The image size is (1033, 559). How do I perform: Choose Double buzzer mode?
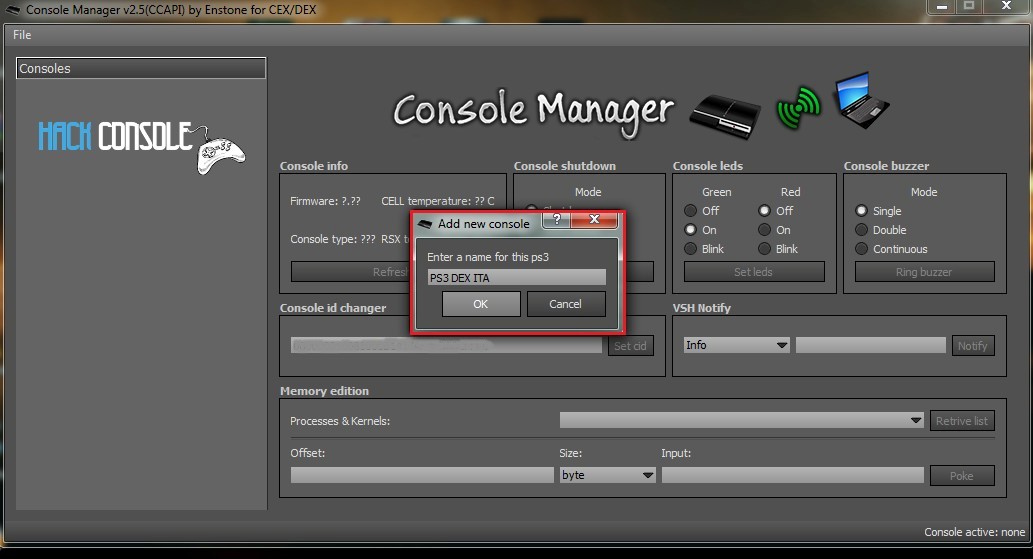click(861, 230)
